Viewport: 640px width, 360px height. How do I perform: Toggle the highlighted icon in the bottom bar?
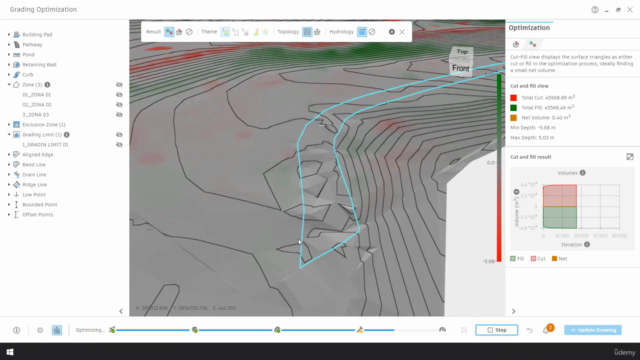(57, 330)
